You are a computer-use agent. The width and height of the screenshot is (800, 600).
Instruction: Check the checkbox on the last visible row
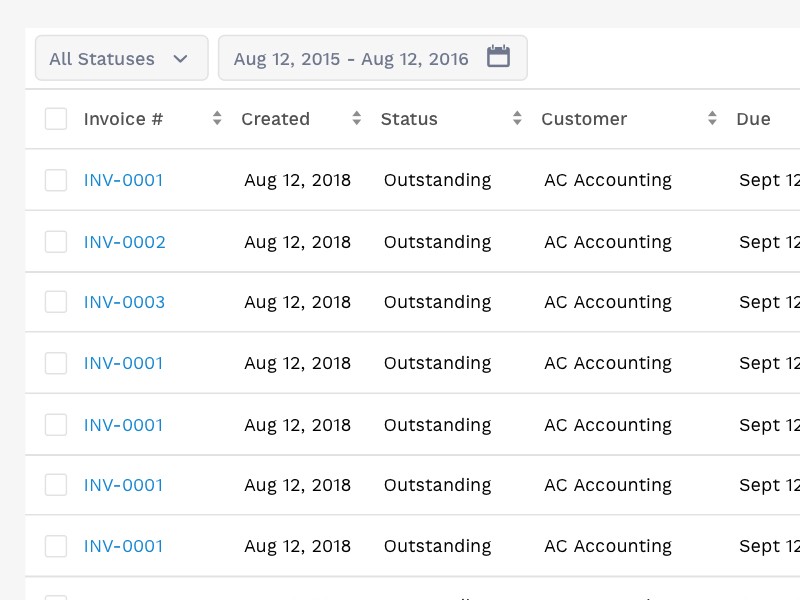click(56, 546)
